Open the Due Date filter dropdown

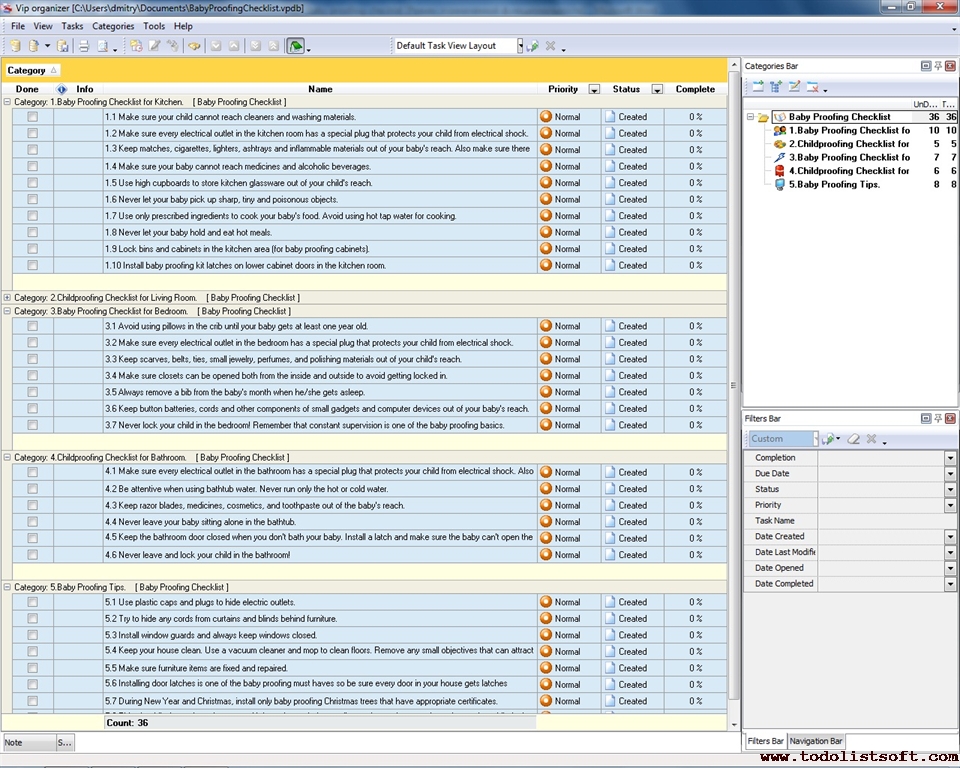950,473
